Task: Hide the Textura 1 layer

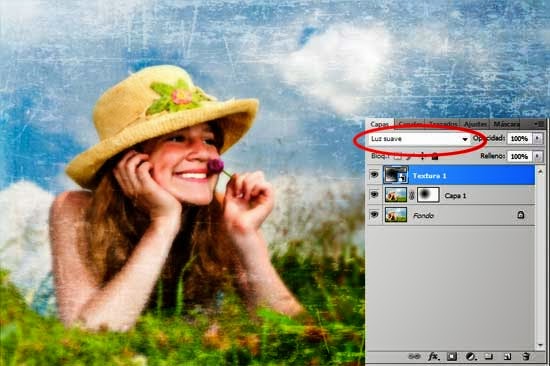Action: coord(374,174)
